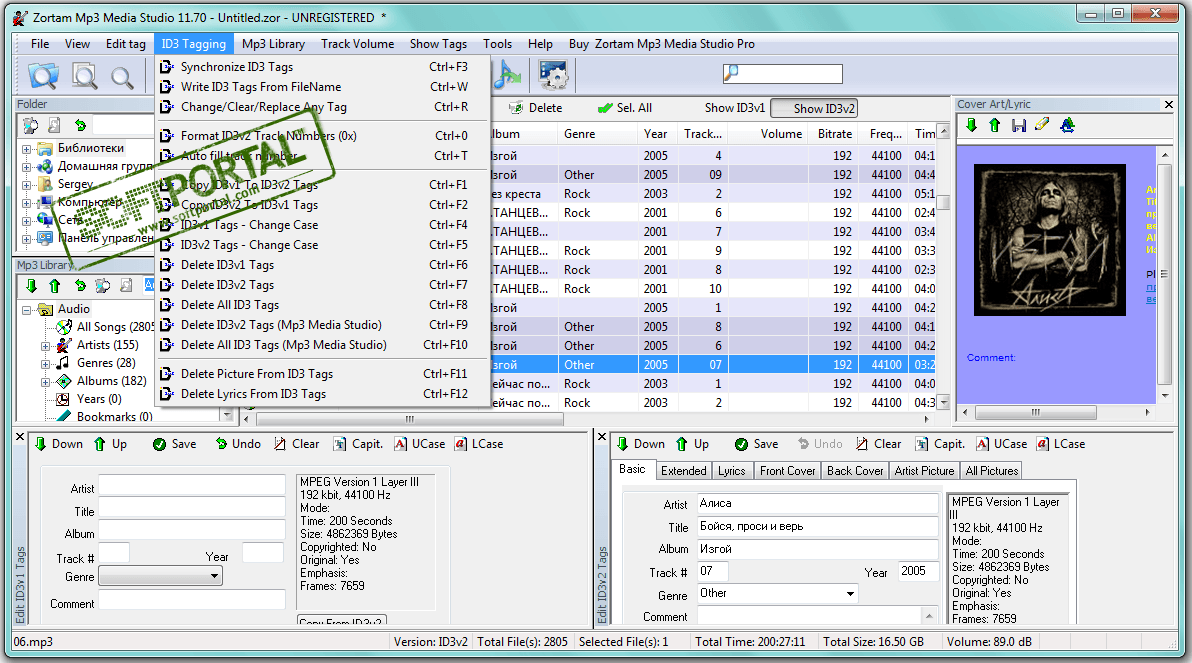
Task: Click the green refresh icon in Folder panel
Action: coord(80,125)
